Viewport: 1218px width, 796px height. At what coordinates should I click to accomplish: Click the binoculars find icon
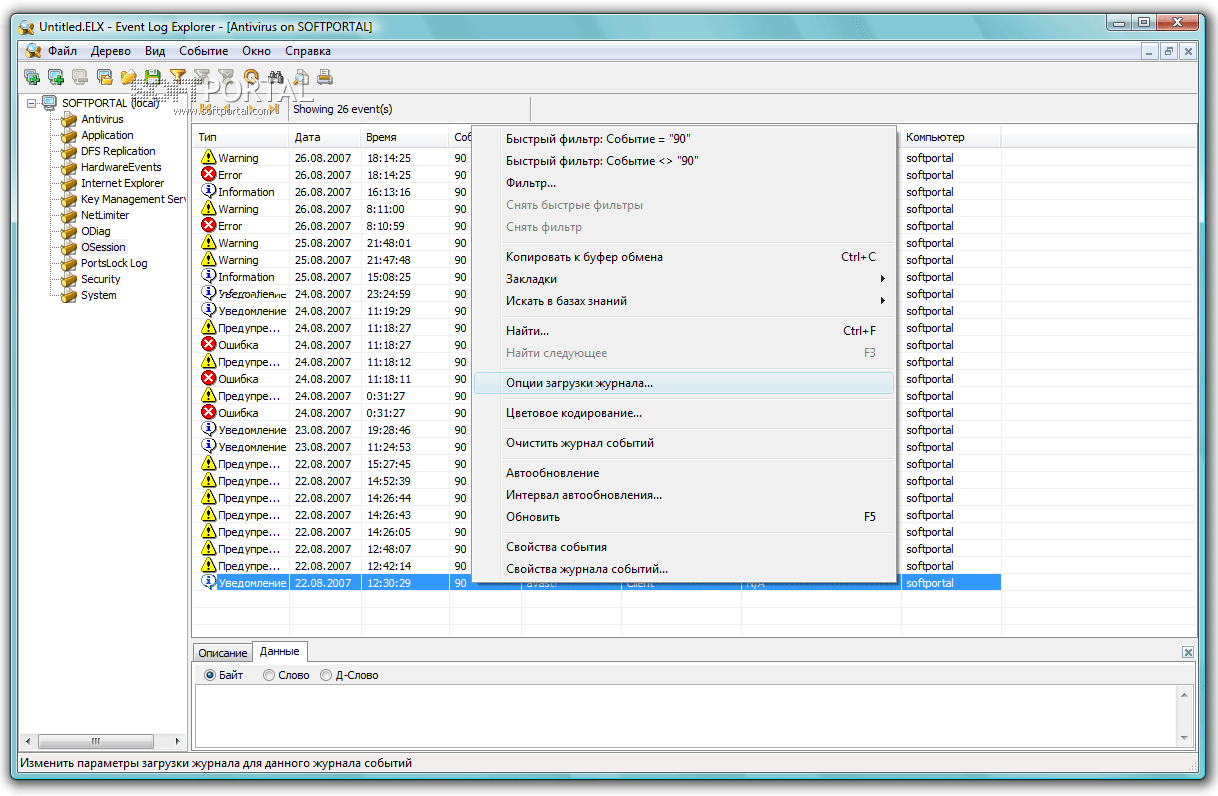pos(275,76)
